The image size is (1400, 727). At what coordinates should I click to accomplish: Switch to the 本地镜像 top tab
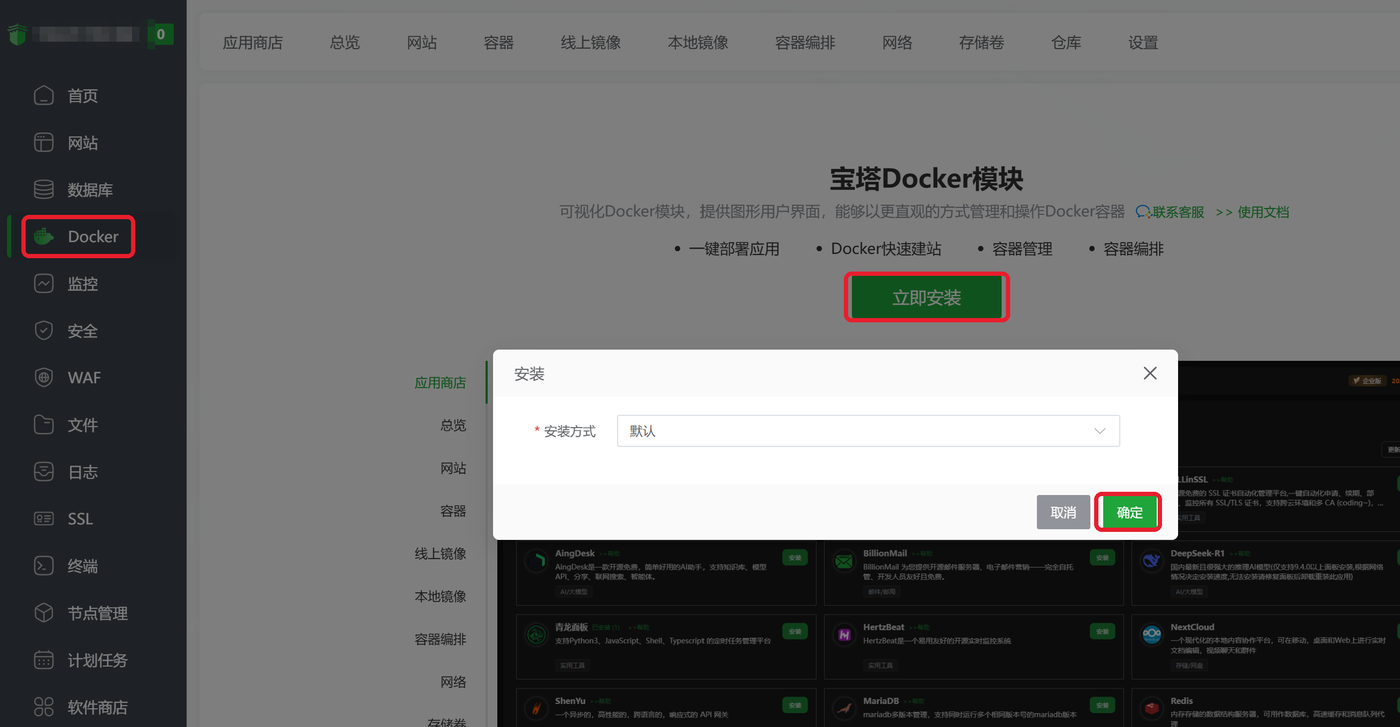tap(698, 43)
